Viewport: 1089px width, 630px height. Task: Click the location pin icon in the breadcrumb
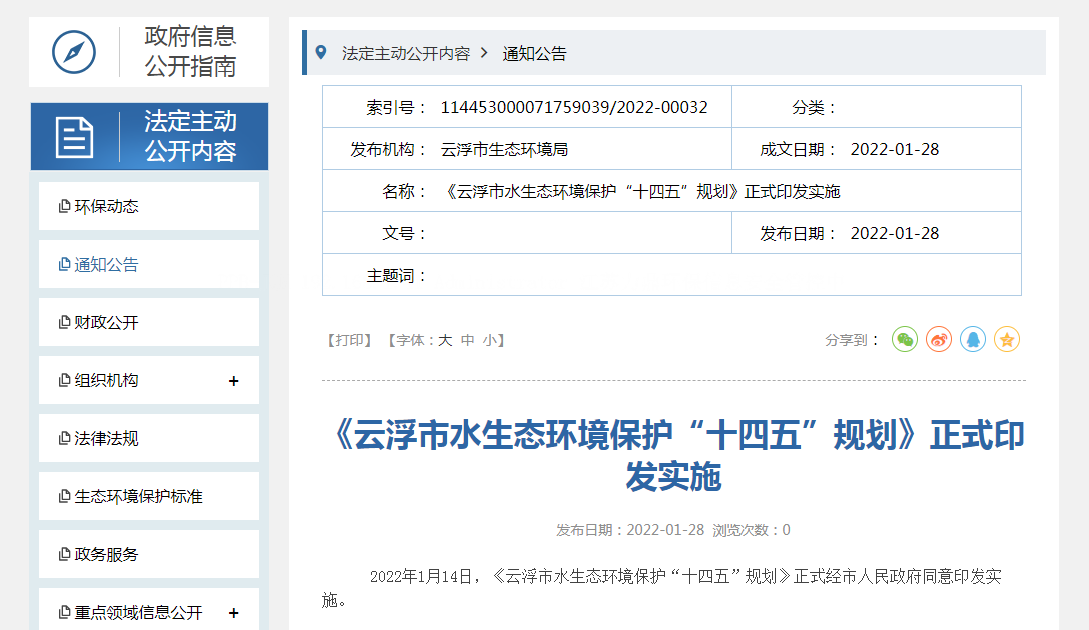click(x=320, y=53)
